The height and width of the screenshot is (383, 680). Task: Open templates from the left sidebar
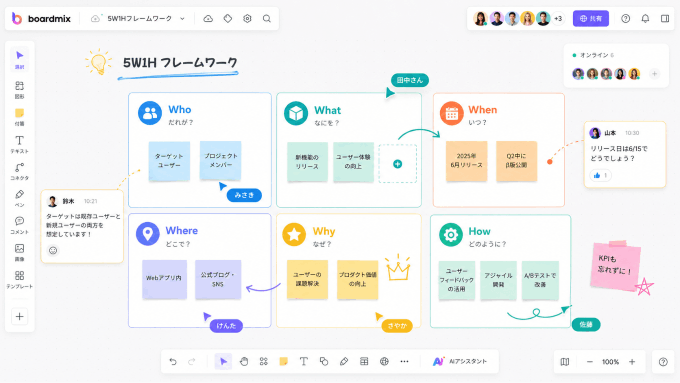[x=20, y=279]
